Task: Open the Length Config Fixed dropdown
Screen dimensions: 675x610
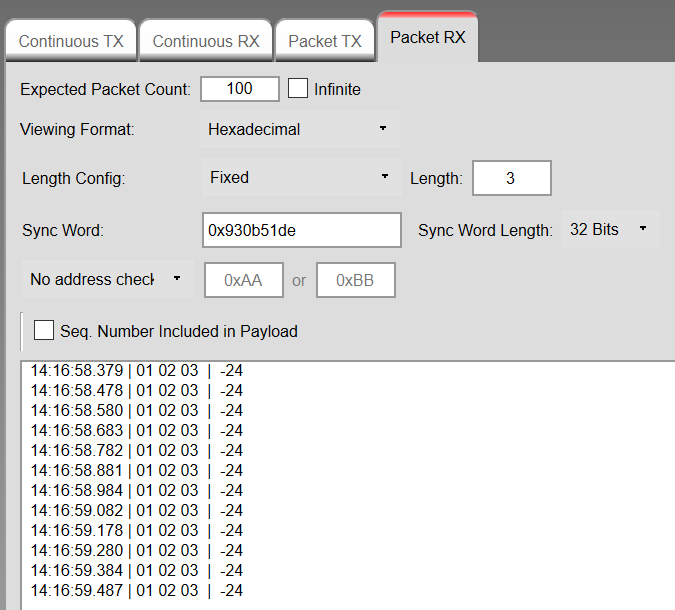Action: 301,177
